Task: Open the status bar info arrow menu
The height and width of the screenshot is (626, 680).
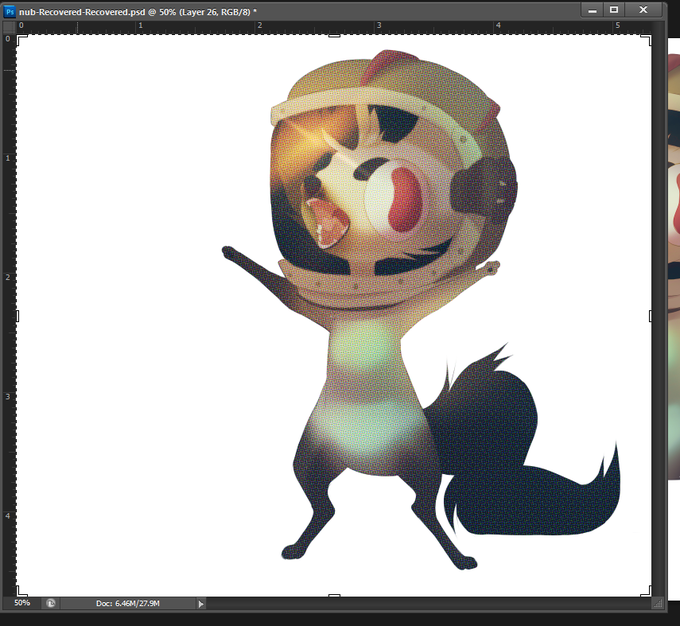Action: (200, 603)
